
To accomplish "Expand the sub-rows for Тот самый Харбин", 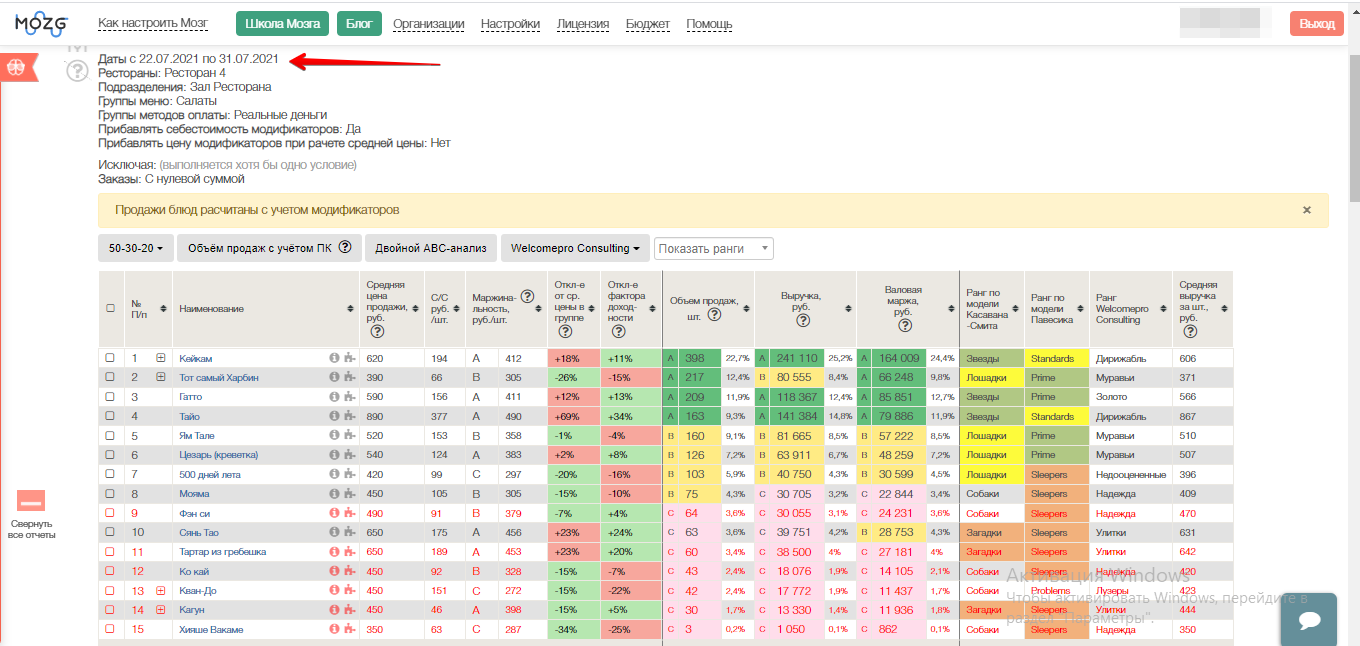I will click(x=160, y=377).
